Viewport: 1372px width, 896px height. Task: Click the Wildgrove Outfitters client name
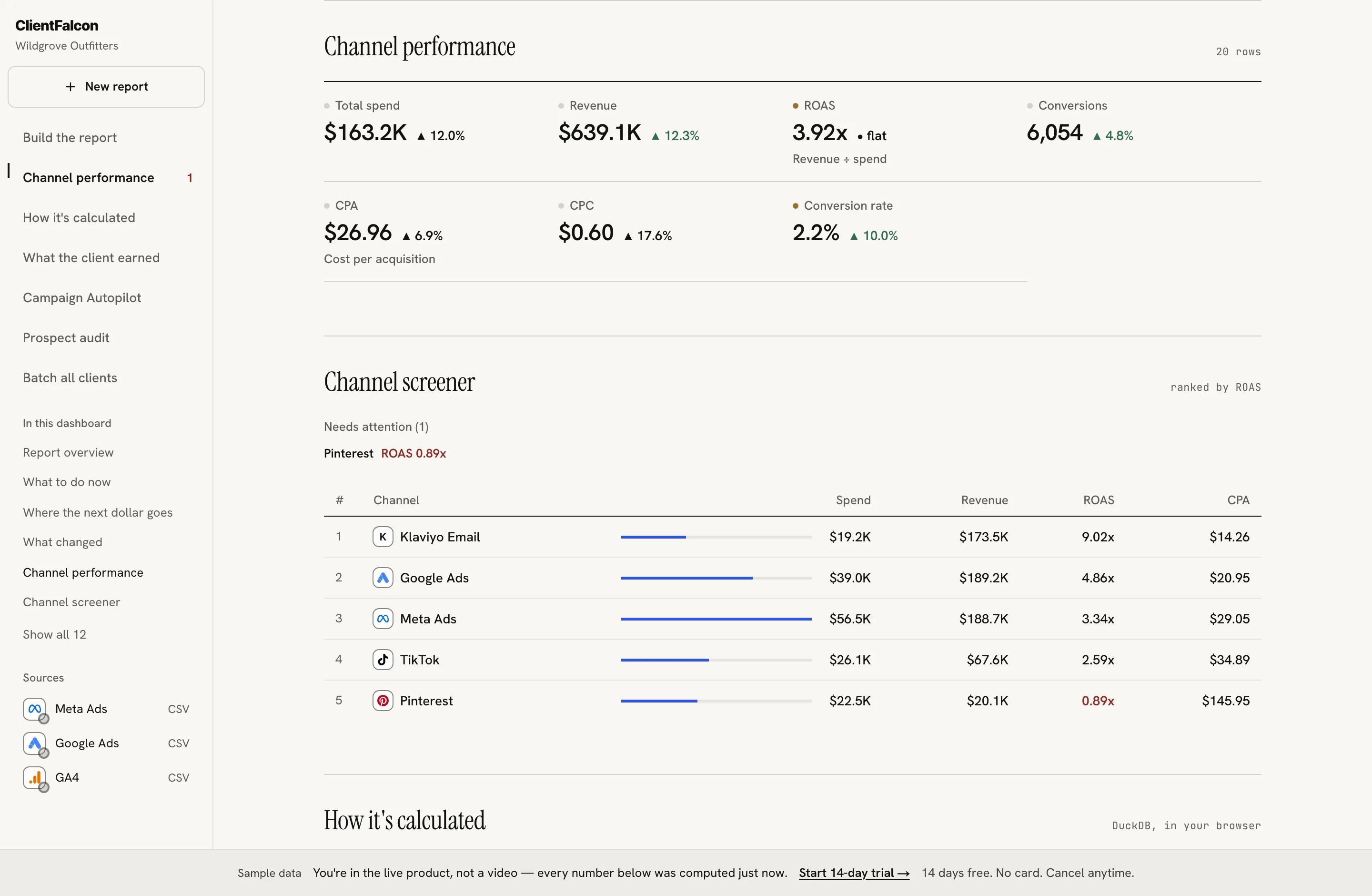[x=67, y=46]
